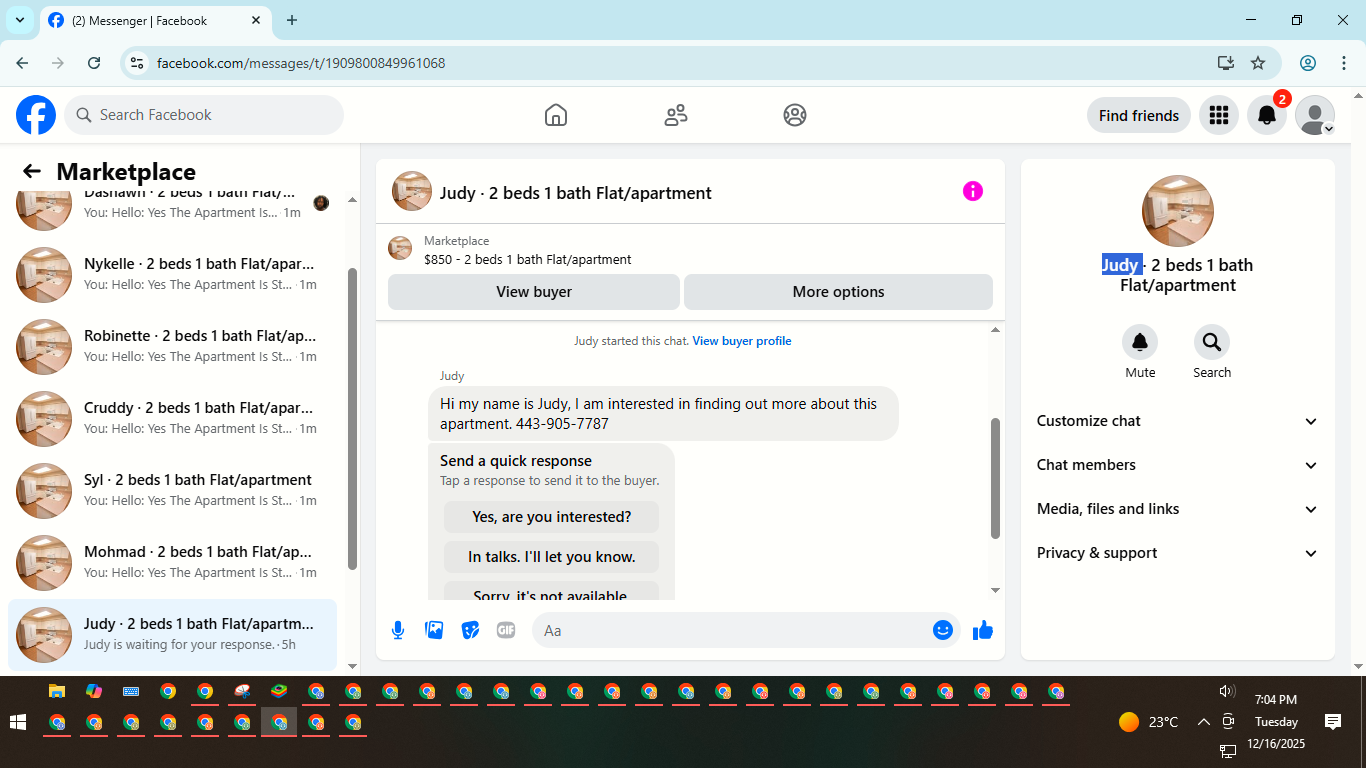Search in conversation using the magnifier icon
1366x768 pixels.
pos(1212,343)
